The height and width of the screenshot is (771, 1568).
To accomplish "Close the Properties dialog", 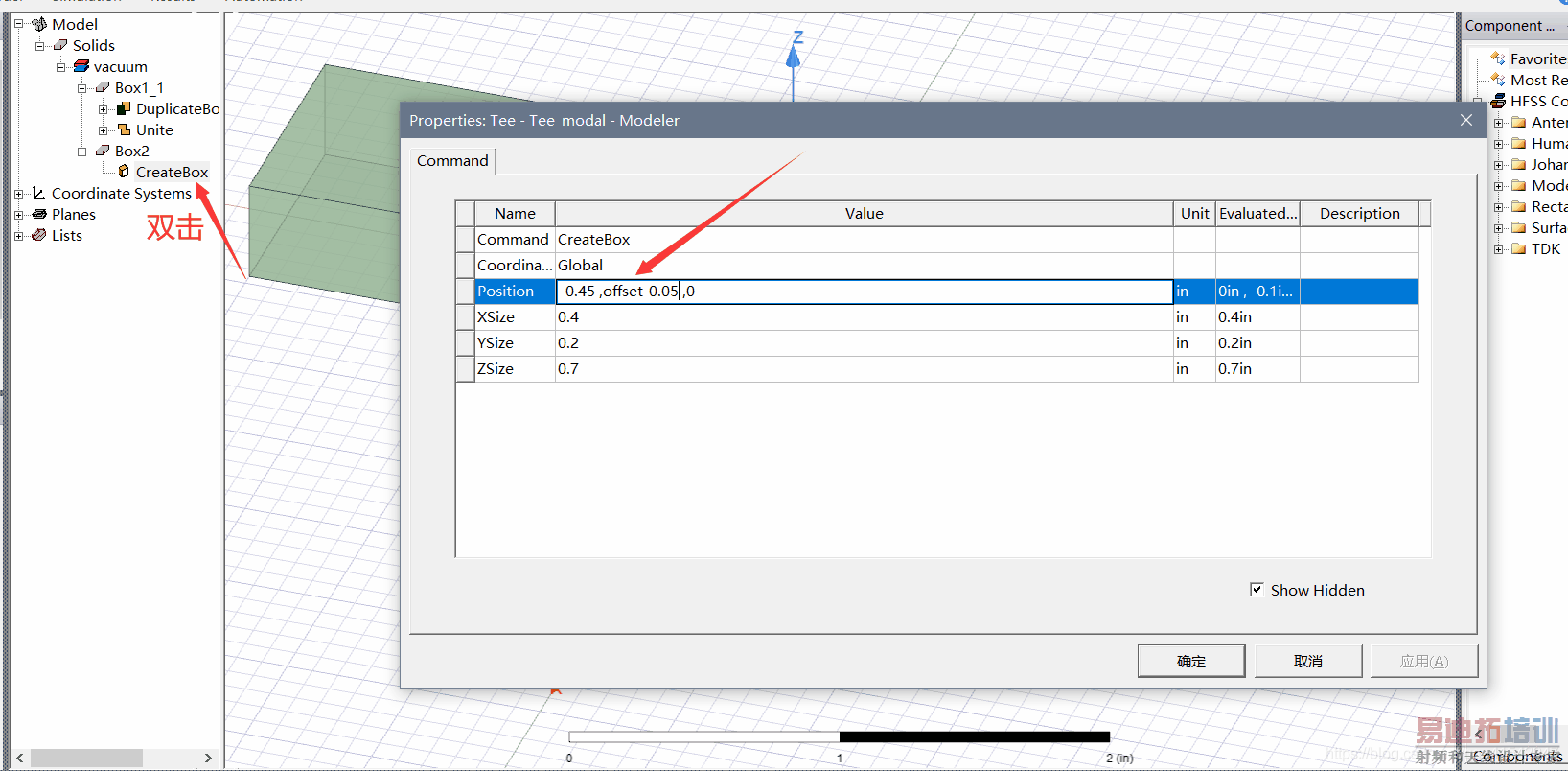I will pos(1465,120).
